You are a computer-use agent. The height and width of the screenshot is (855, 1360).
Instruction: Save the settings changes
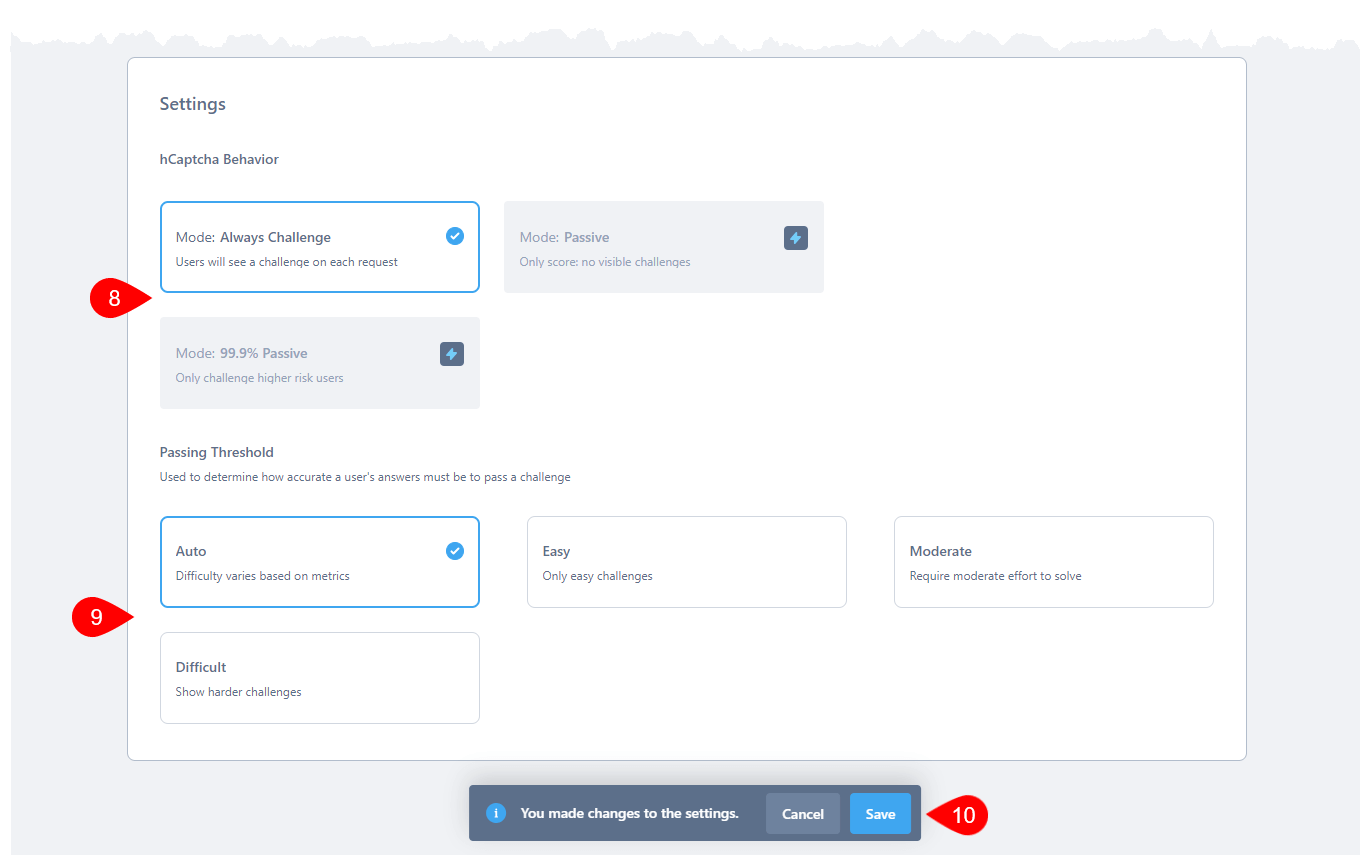(x=880, y=814)
